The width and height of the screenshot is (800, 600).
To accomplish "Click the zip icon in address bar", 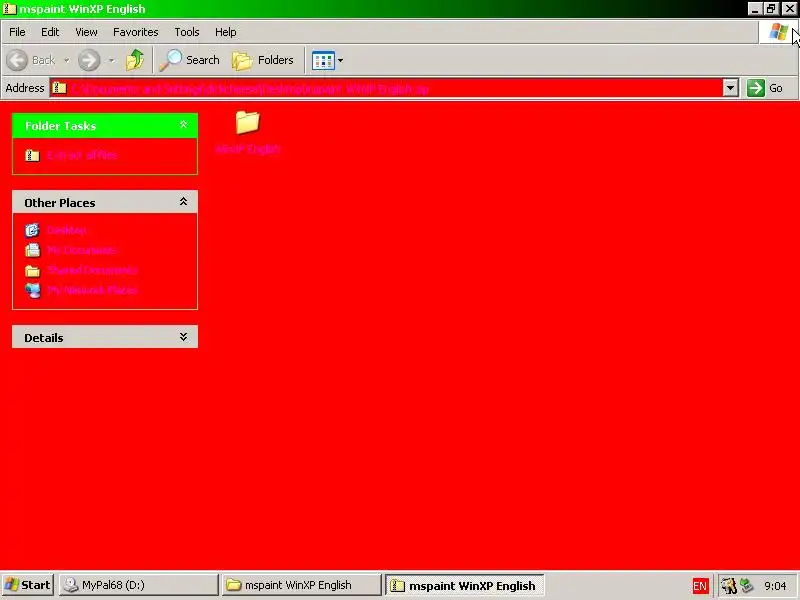I will point(60,88).
